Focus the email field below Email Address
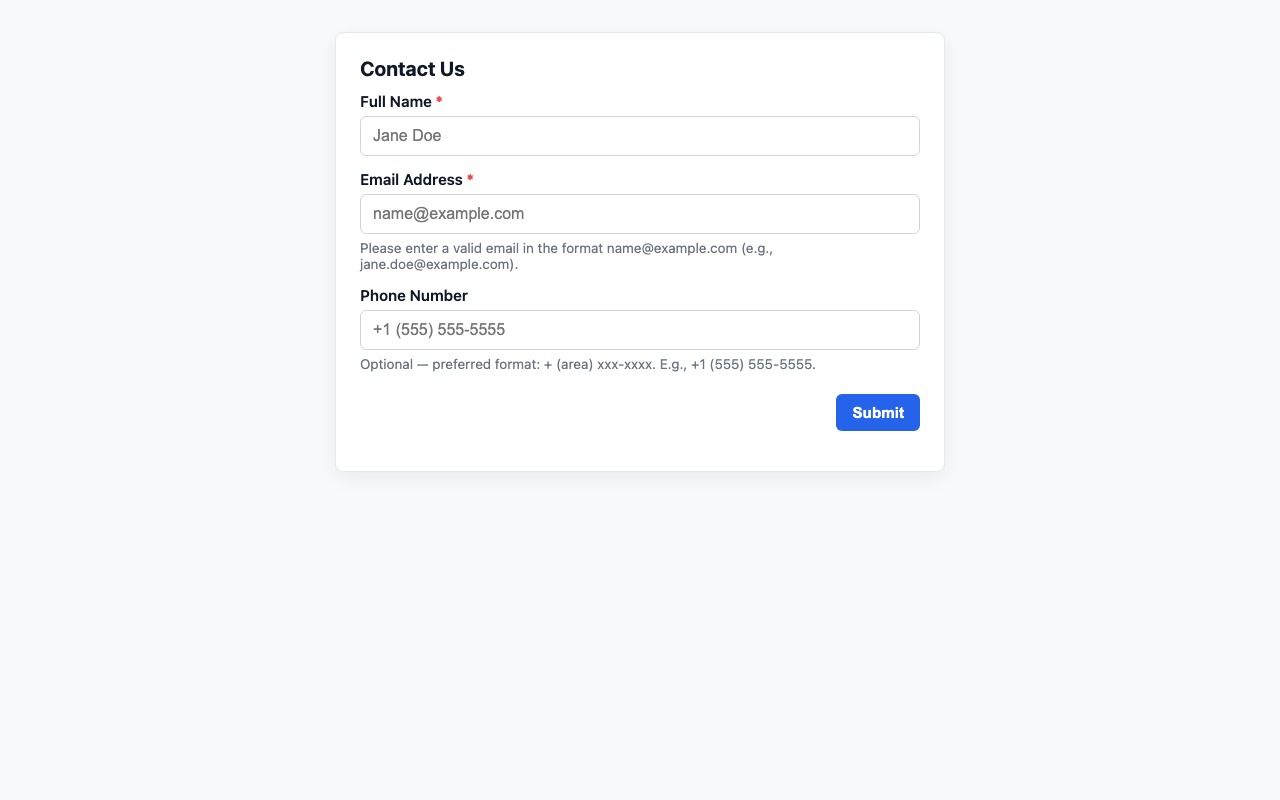The image size is (1280, 800). (x=640, y=214)
